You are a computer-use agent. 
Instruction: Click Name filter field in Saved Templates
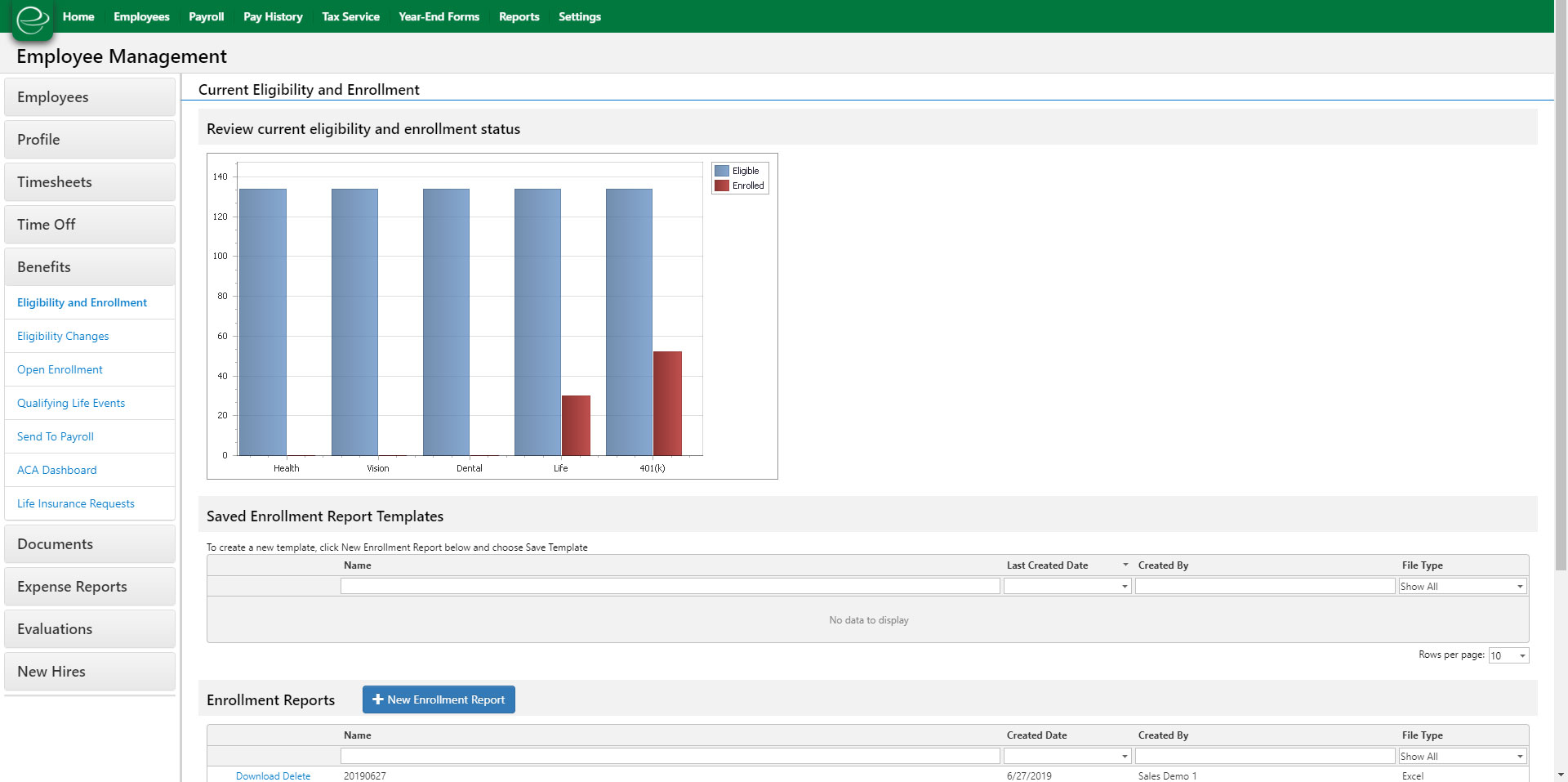click(670, 586)
